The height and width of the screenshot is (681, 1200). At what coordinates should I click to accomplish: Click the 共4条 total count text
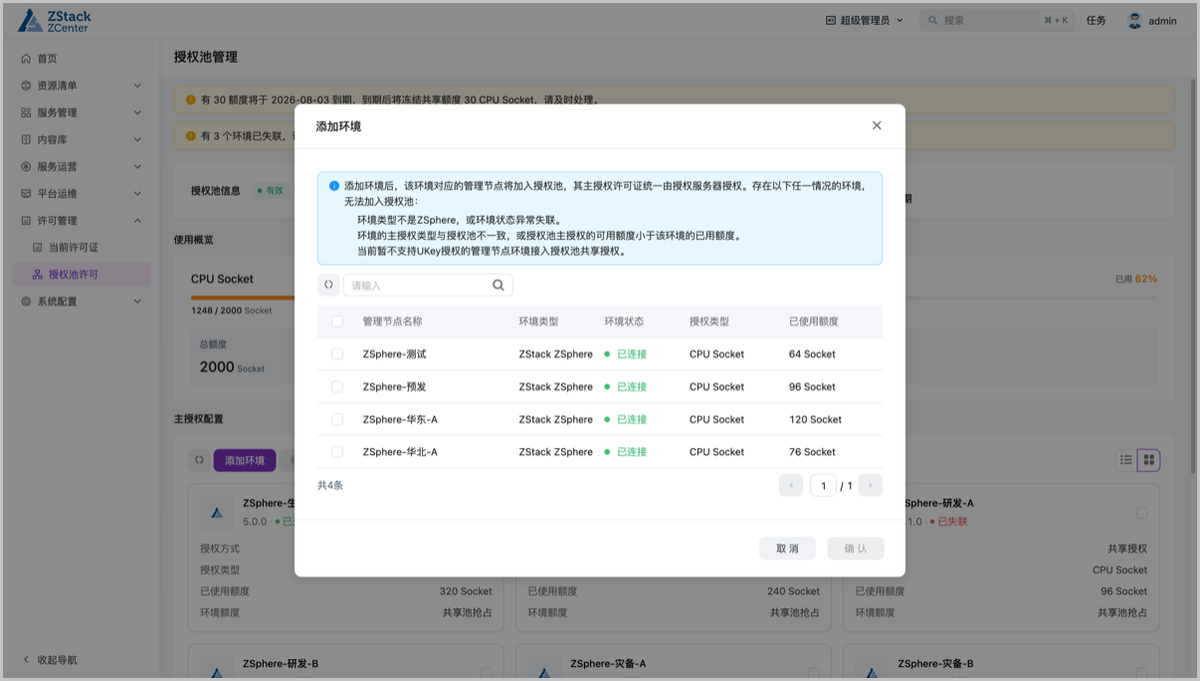click(x=330, y=485)
